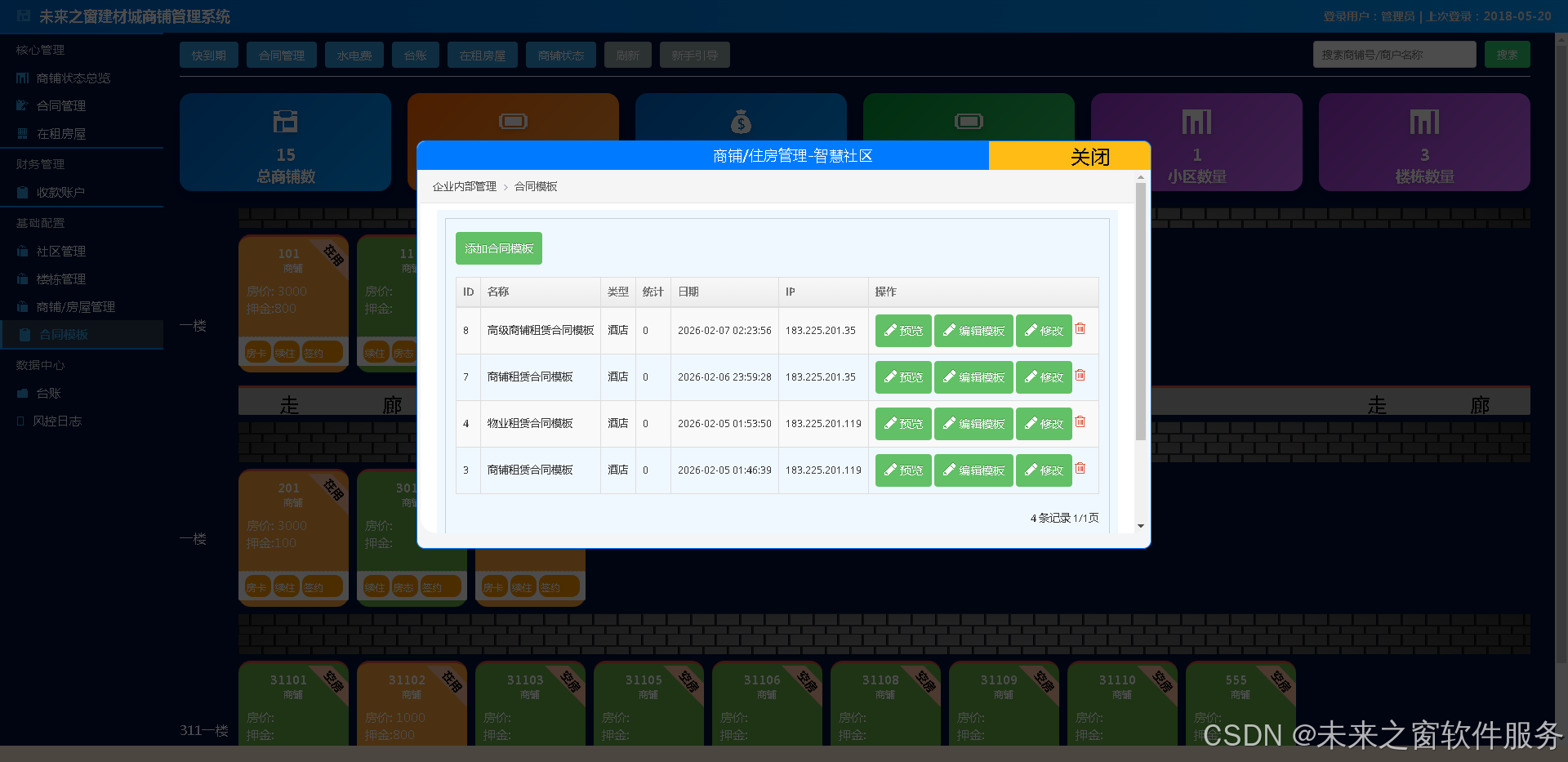Click trash icon for template ID 7
Screen dimensions: 1568x762
[x=1080, y=376]
